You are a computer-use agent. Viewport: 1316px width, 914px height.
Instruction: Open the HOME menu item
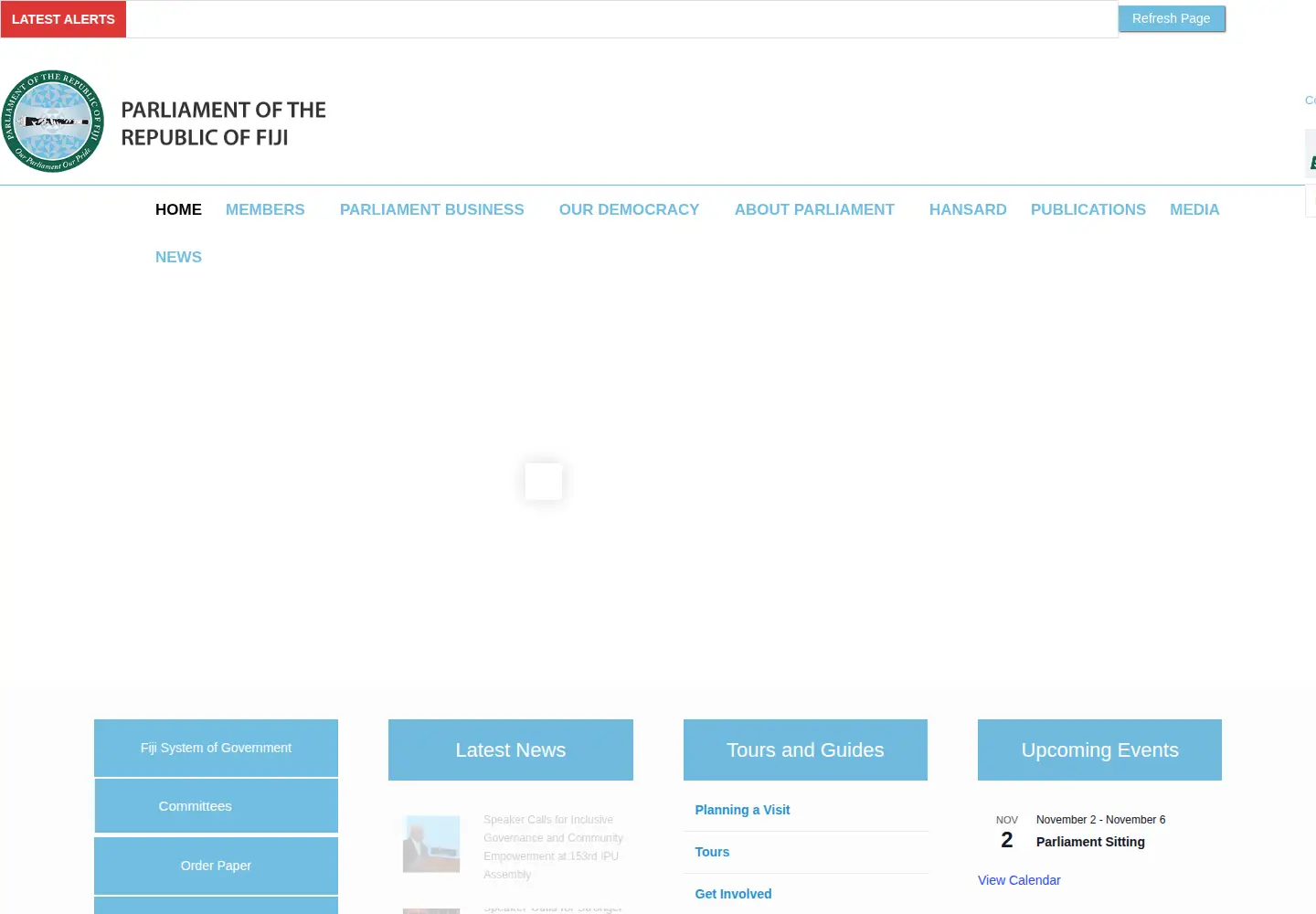point(178,209)
